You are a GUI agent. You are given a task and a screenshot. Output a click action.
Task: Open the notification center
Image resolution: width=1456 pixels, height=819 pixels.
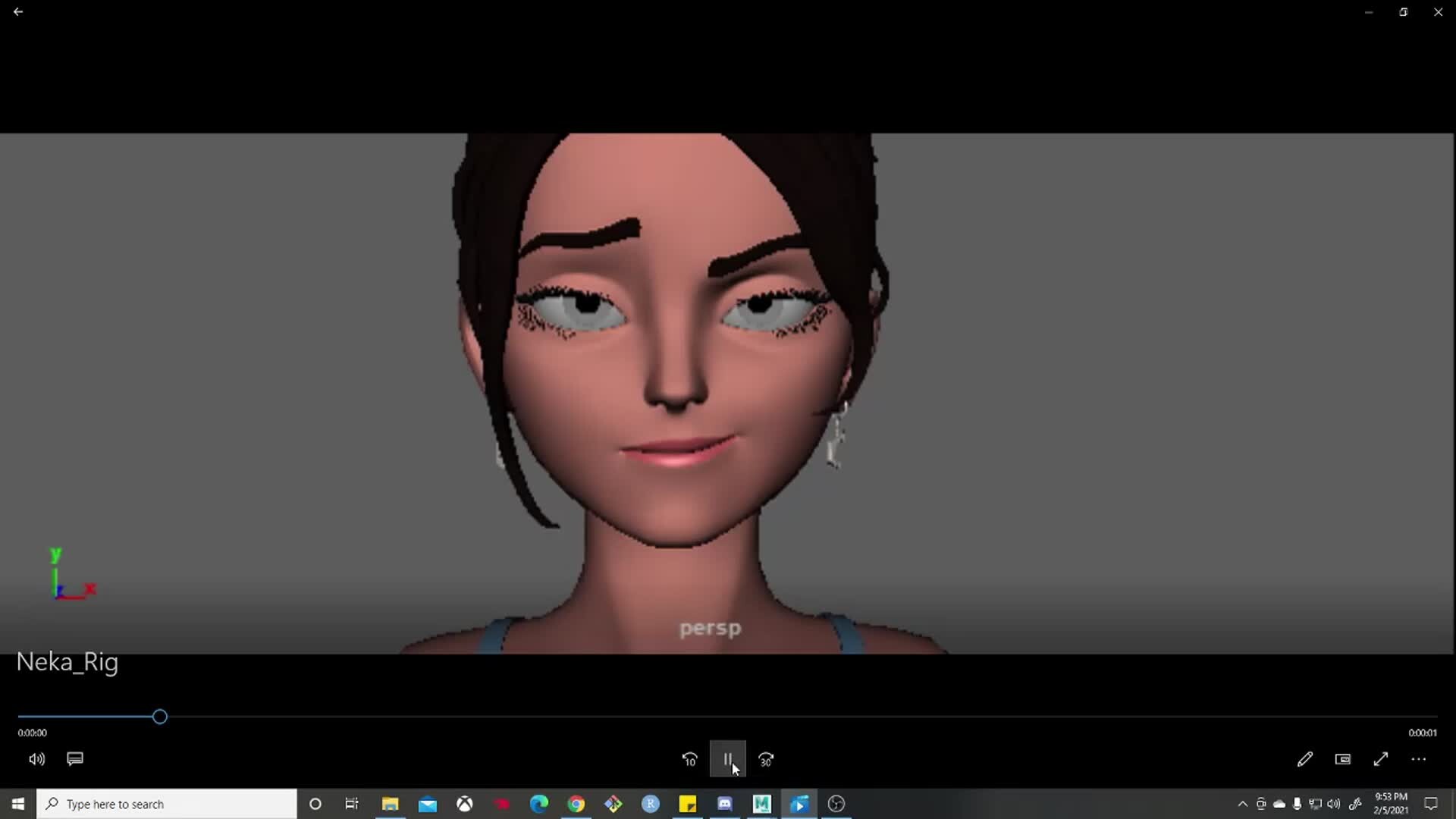1432,804
